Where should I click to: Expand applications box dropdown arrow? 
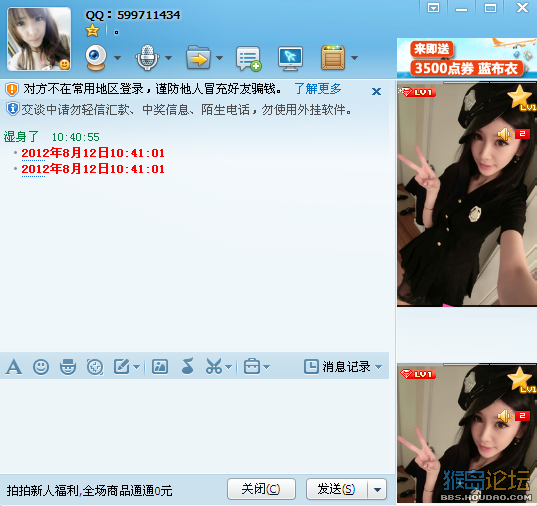click(x=354, y=58)
